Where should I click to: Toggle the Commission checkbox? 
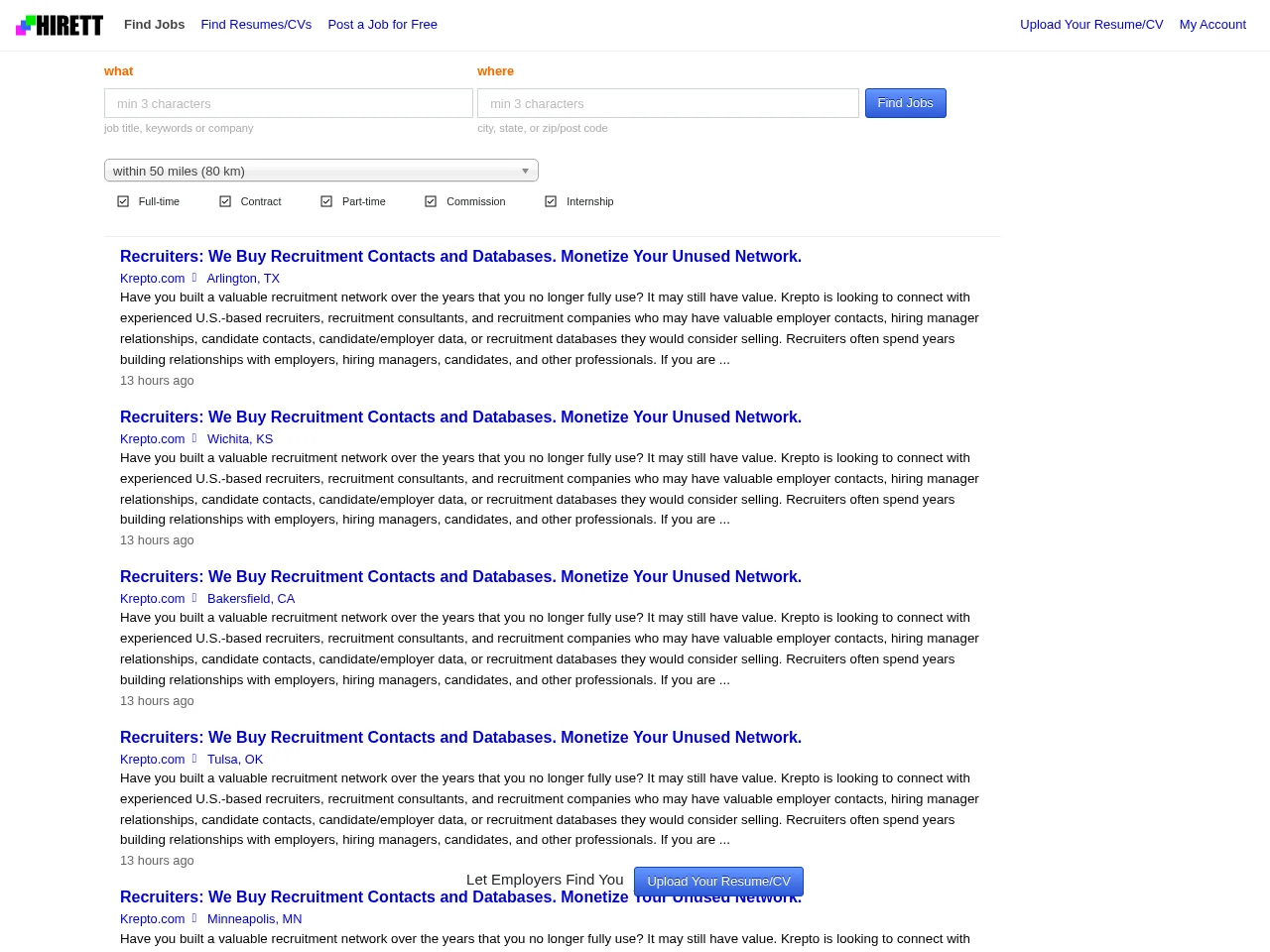[431, 201]
